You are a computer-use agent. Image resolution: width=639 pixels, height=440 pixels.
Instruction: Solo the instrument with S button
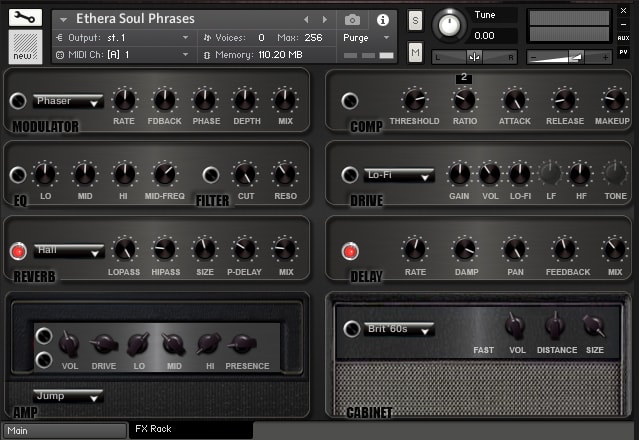click(415, 20)
